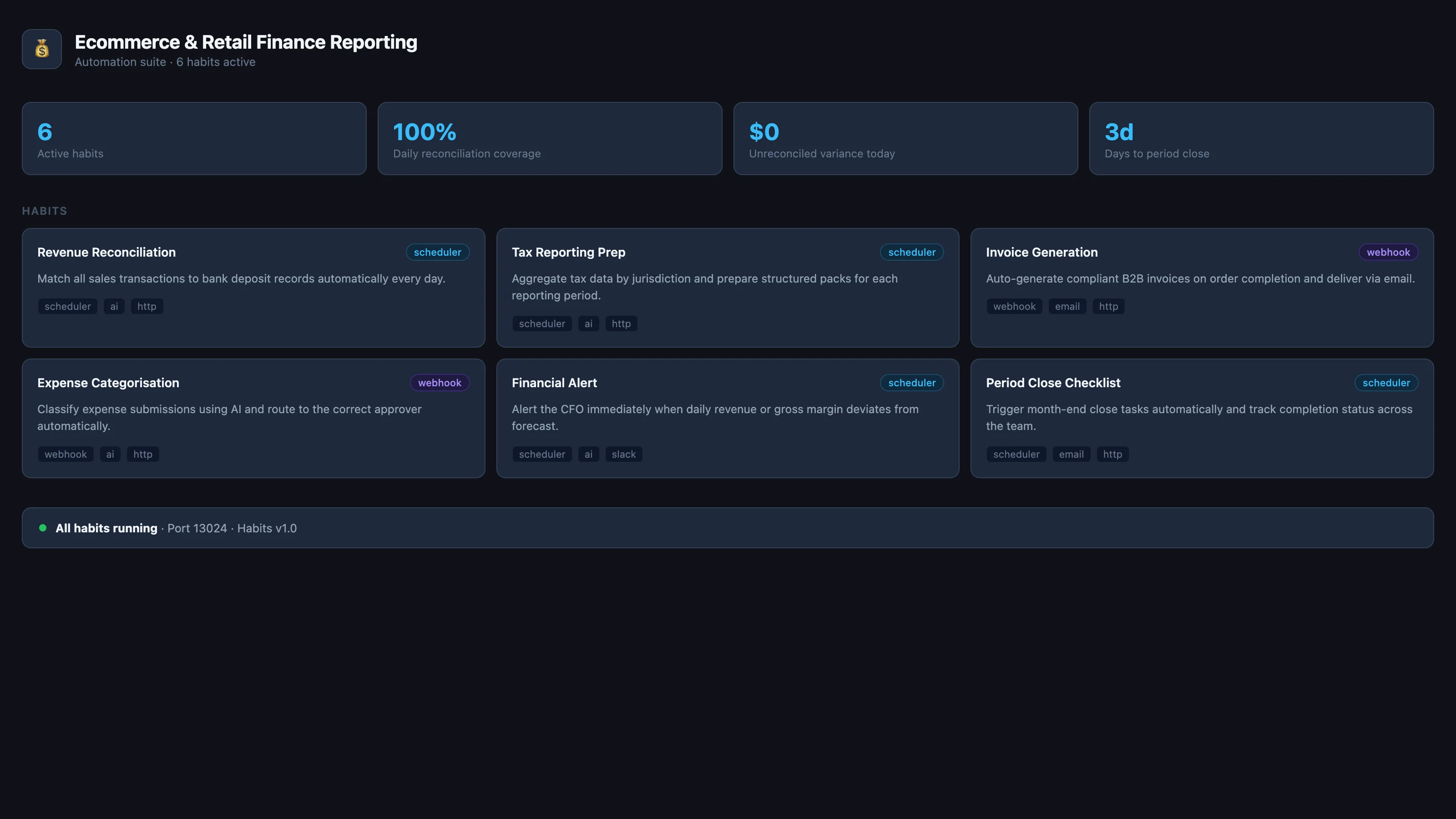1456x819 pixels.
Task: Click webhook badge on Expense Categorisation card
Action: tap(439, 383)
